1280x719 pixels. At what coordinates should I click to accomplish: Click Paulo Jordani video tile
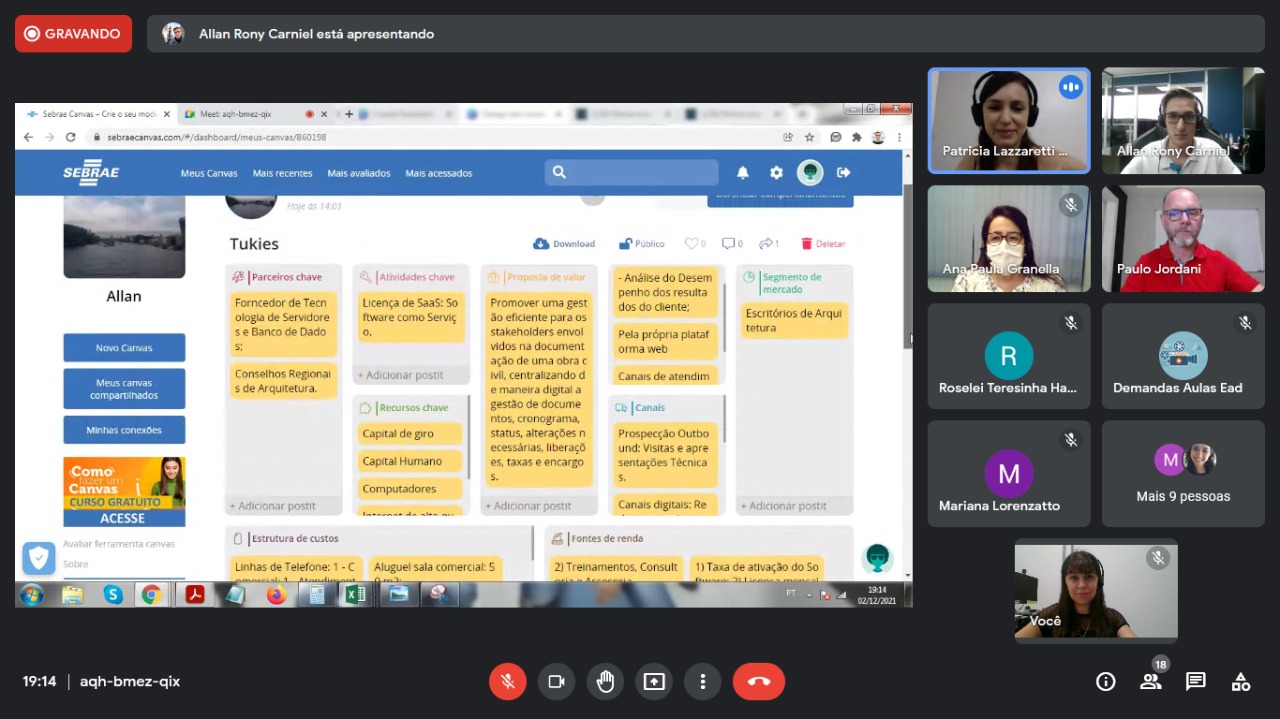1183,238
